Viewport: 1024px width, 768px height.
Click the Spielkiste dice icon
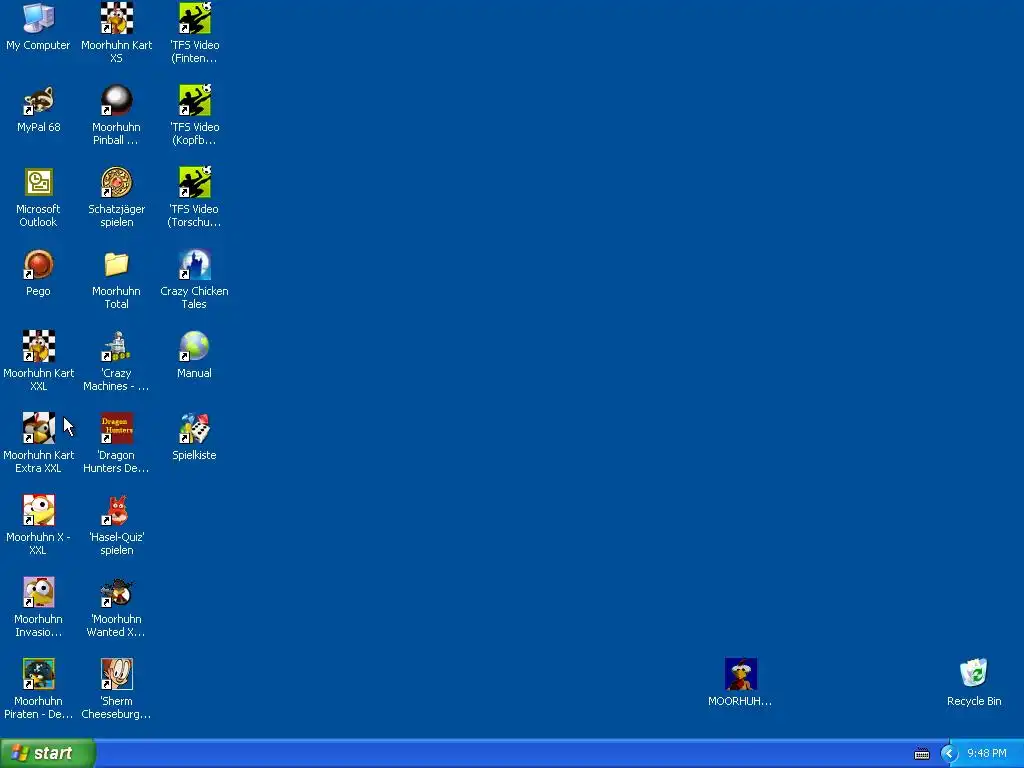point(195,428)
